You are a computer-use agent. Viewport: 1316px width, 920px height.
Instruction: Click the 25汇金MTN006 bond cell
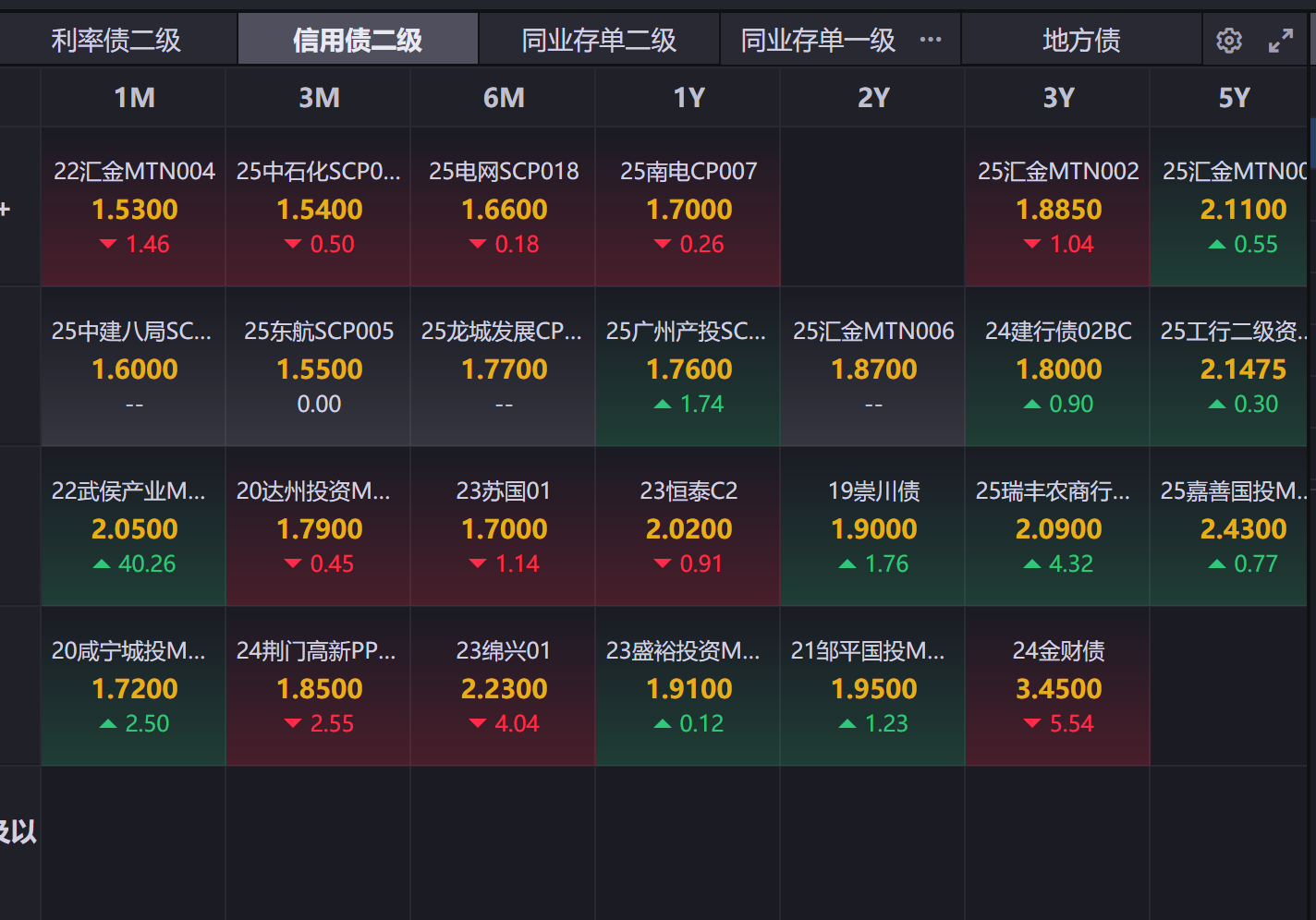[873, 368]
